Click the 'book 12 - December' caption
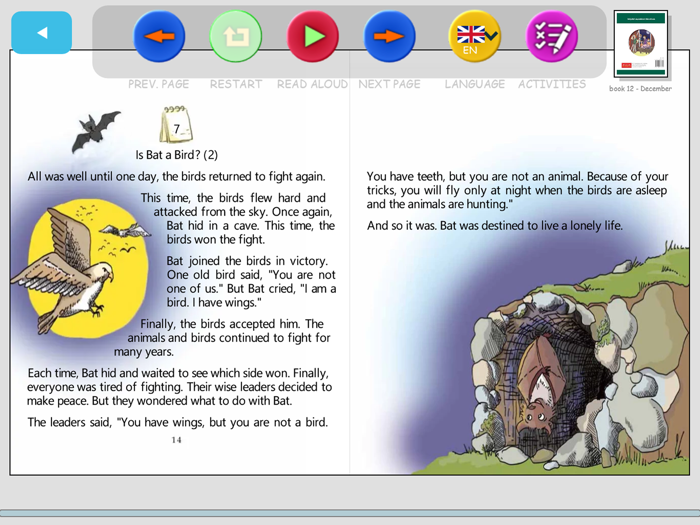 (640, 88)
